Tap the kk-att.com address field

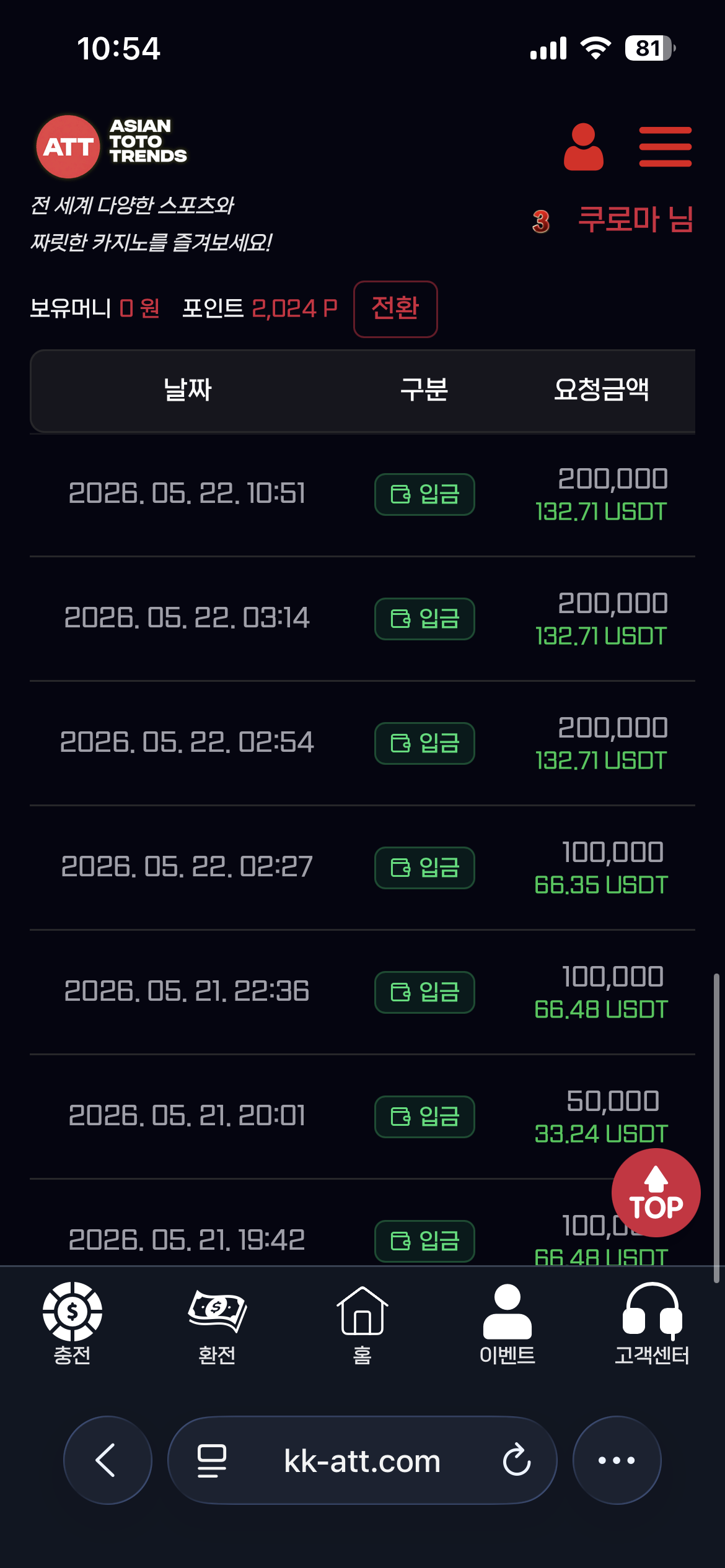coord(362,1460)
